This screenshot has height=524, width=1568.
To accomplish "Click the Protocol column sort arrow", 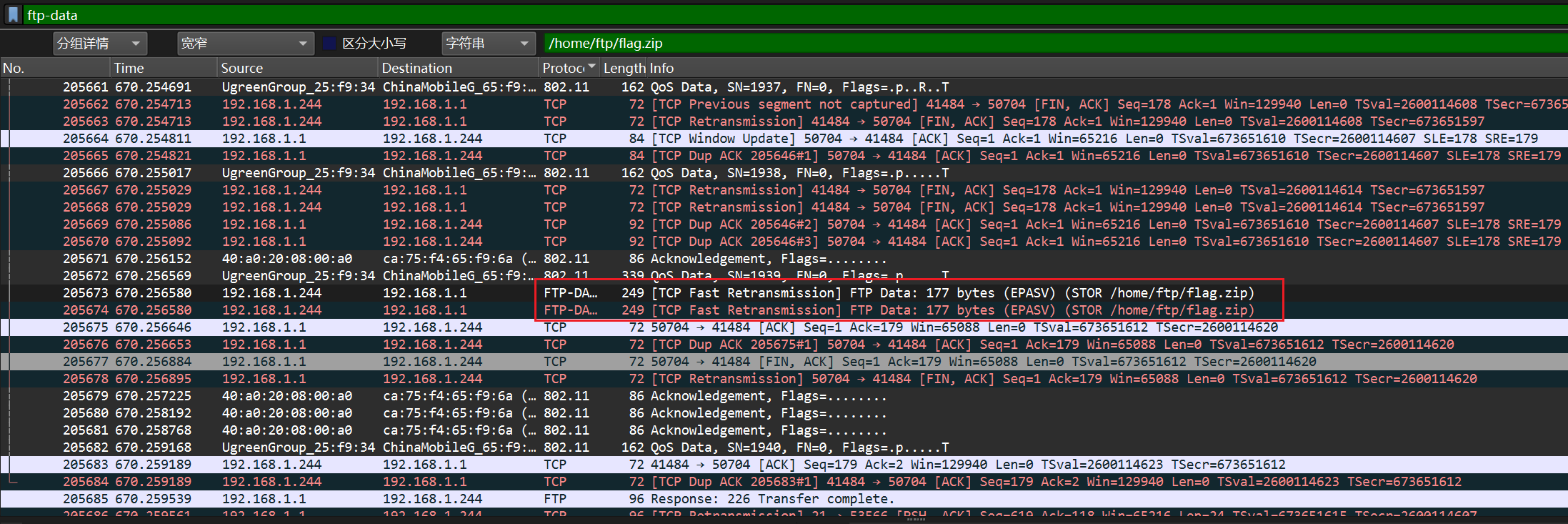I will pos(591,67).
